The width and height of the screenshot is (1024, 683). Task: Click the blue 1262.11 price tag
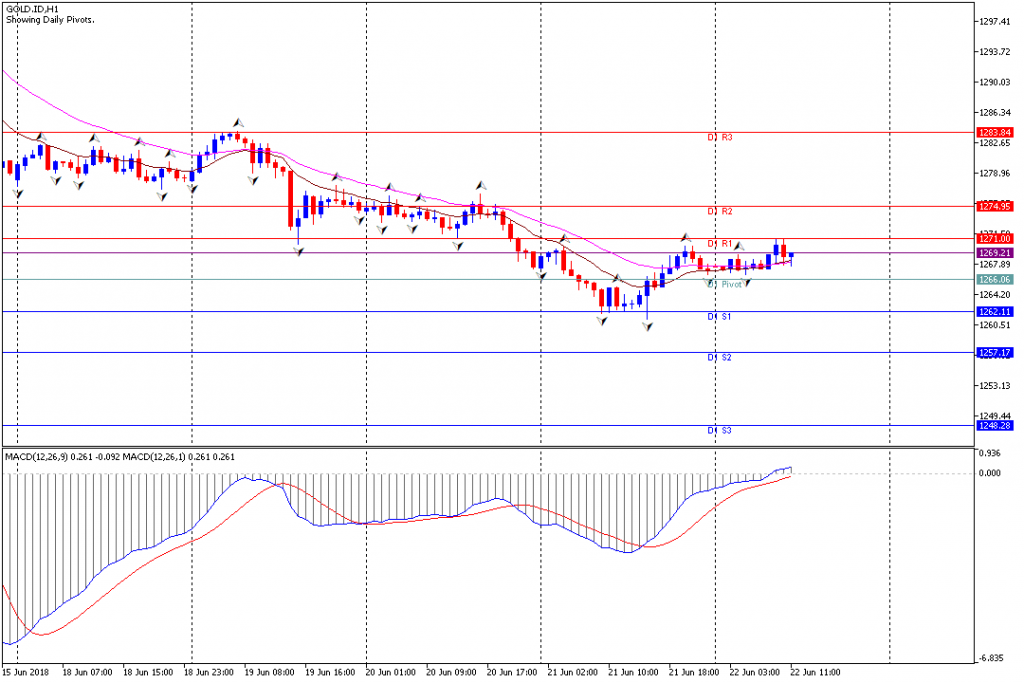[994, 312]
